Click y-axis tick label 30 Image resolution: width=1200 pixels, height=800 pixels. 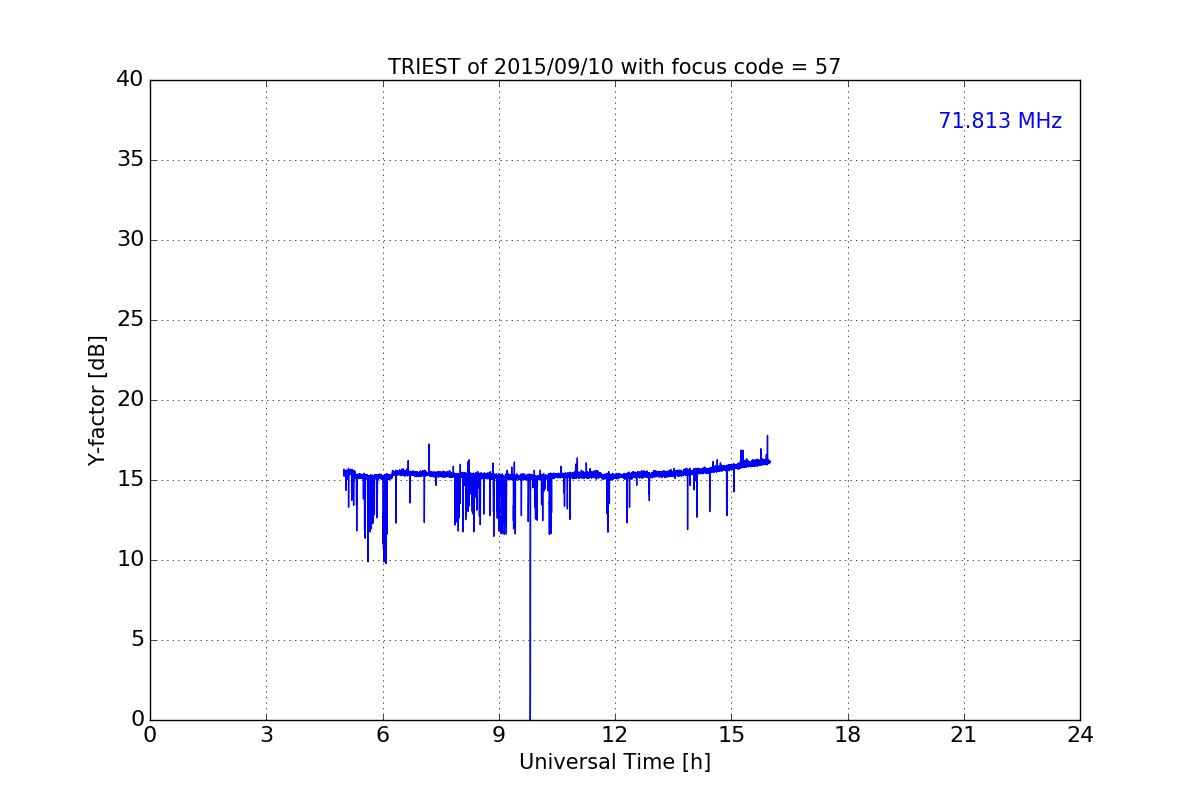click(x=130, y=240)
